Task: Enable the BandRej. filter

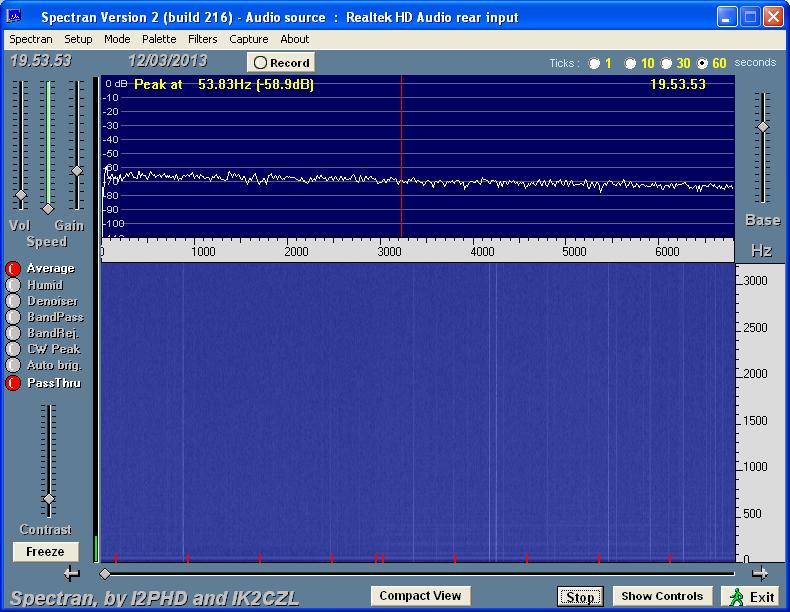Action: point(13,333)
